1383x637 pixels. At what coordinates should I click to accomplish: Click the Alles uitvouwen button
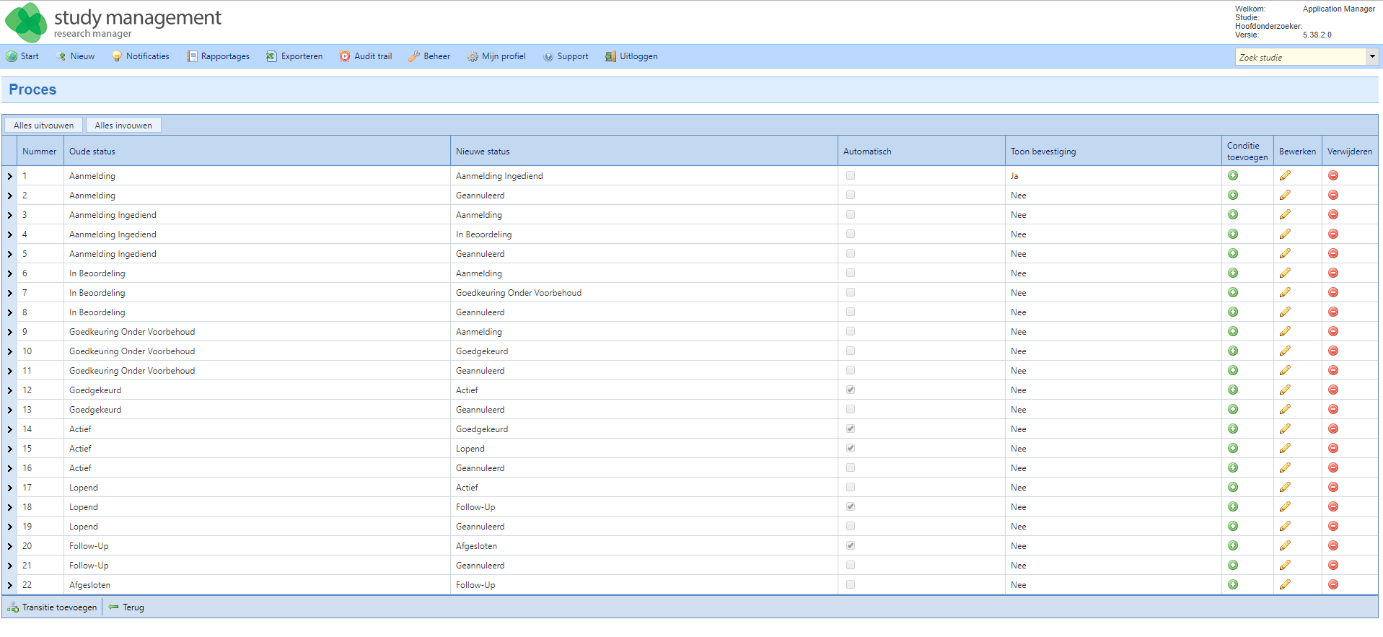click(44, 125)
